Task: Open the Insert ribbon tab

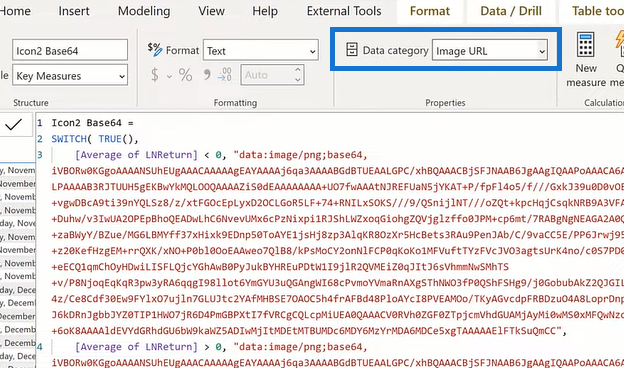Action: coord(74,11)
